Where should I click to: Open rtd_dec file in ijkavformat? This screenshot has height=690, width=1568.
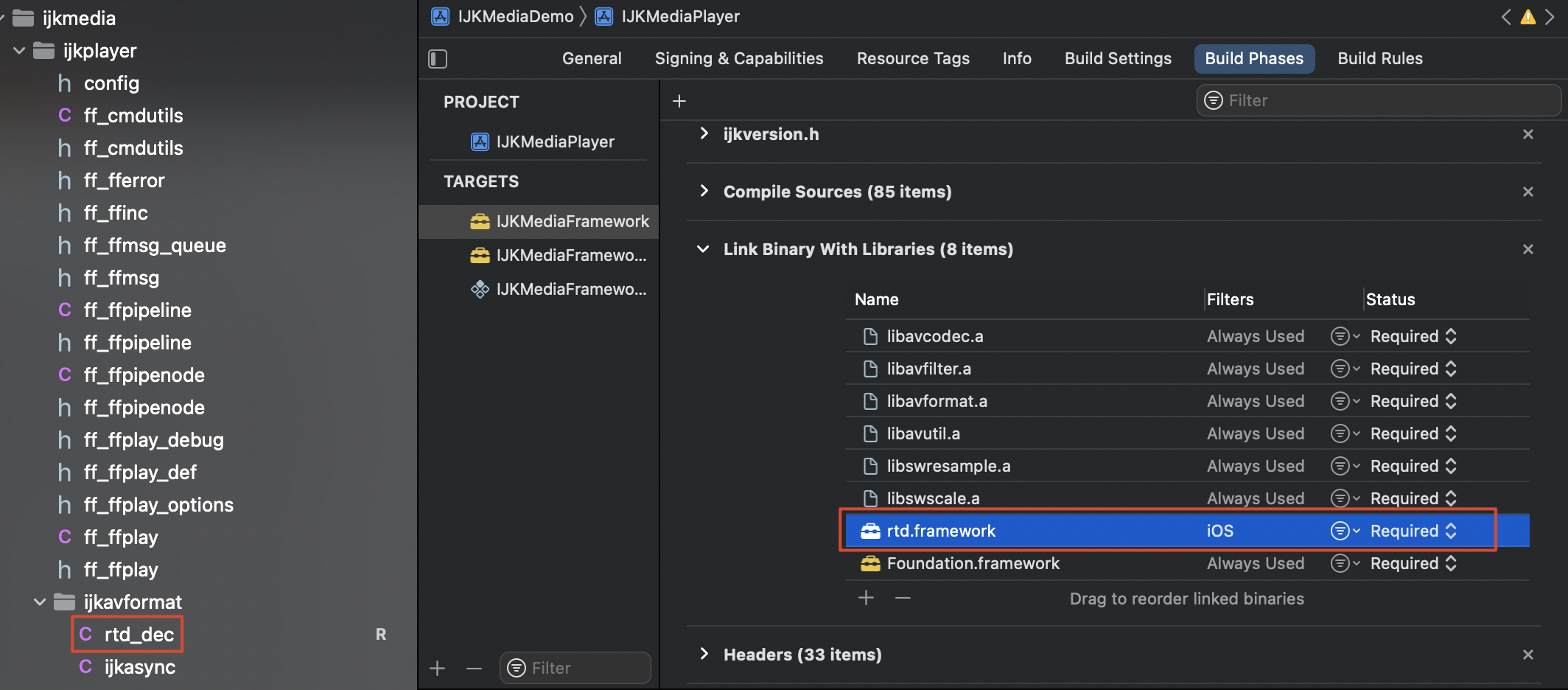click(x=139, y=635)
